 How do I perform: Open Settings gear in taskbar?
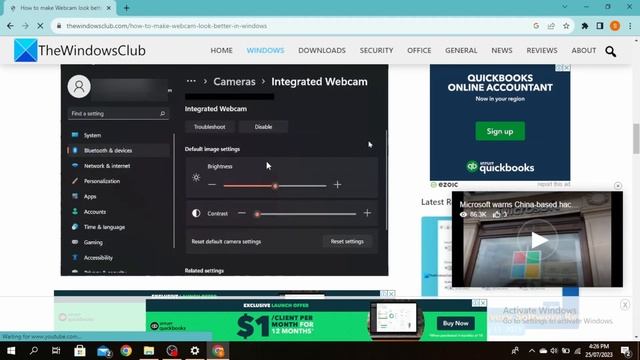(x=195, y=351)
